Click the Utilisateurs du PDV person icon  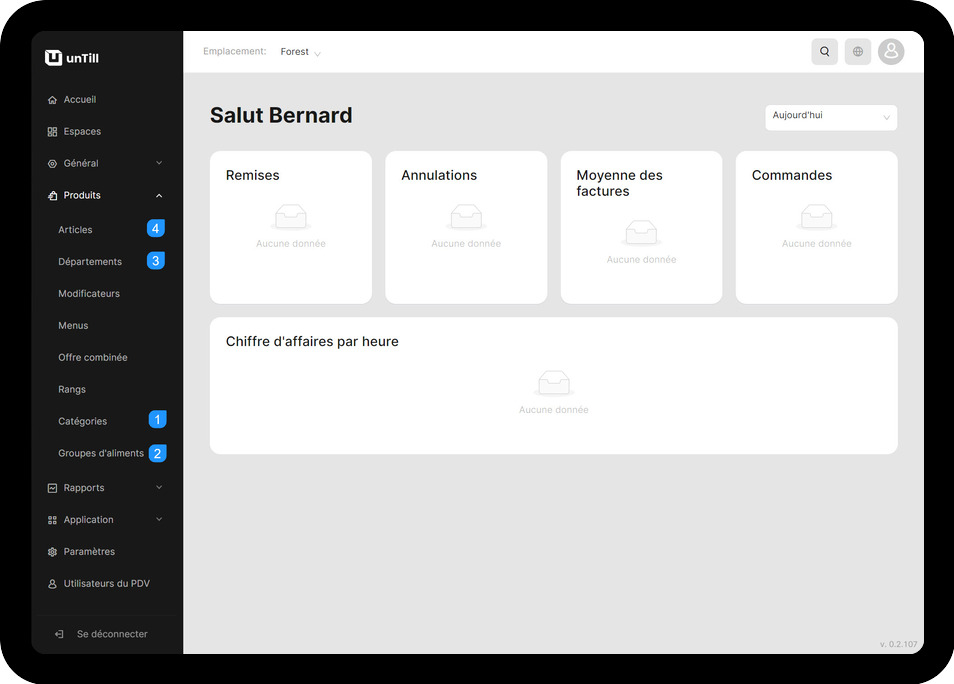click(x=52, y=584)
